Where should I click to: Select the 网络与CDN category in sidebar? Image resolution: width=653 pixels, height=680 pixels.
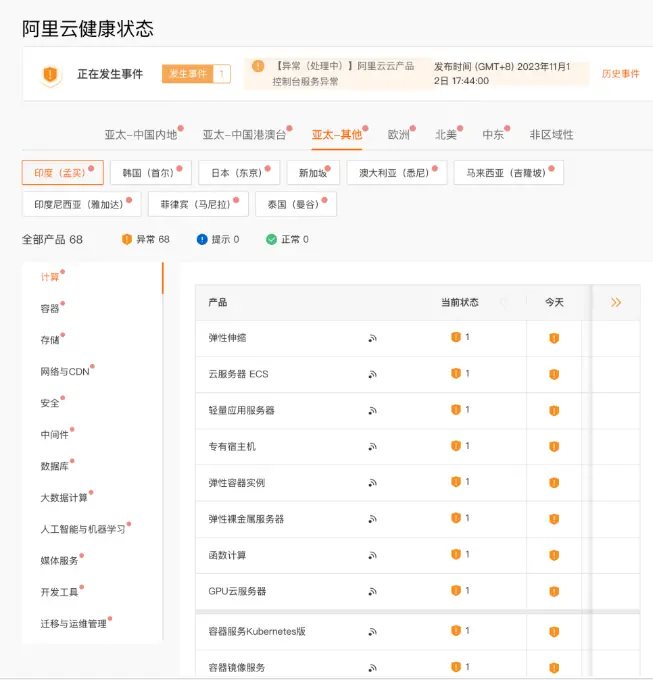click(x=65, y=372)
